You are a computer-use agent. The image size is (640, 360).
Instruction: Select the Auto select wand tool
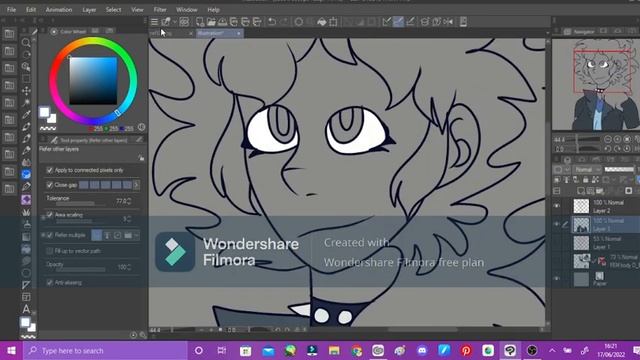coord(26,102)
